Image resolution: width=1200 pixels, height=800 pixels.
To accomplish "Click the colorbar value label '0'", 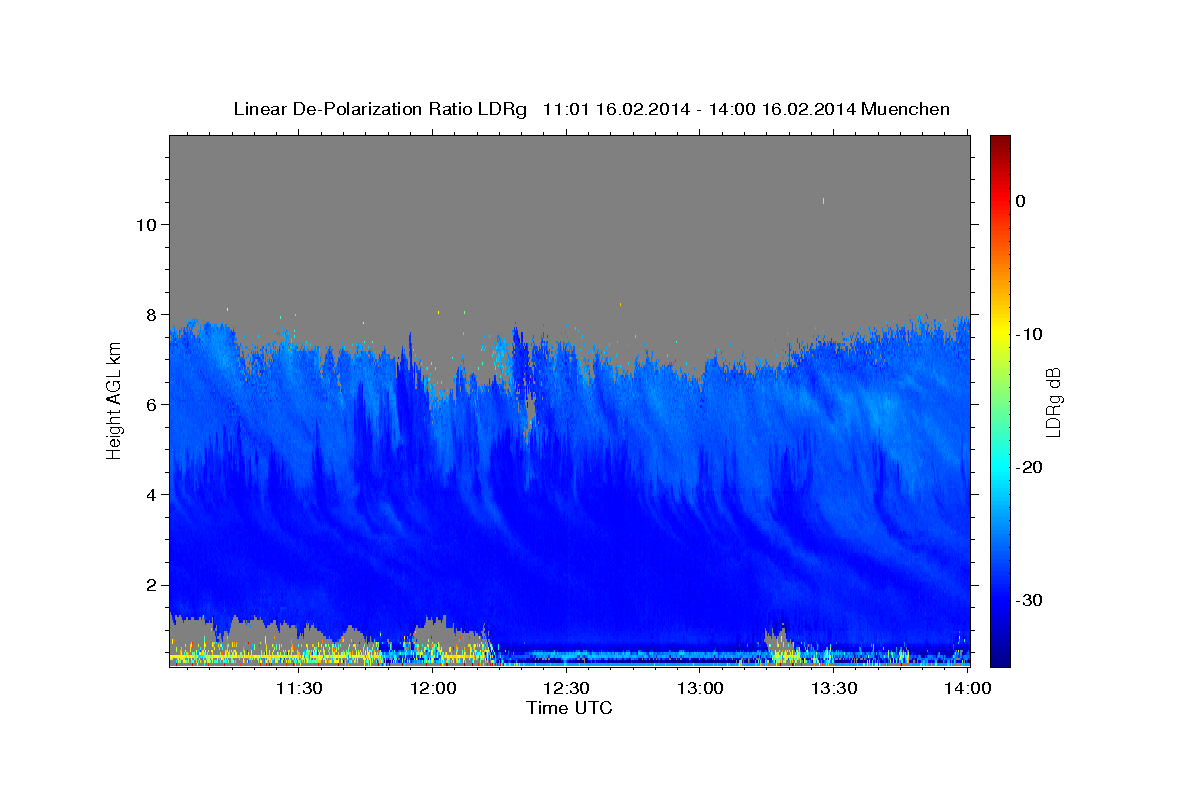I will point(1020,201).
